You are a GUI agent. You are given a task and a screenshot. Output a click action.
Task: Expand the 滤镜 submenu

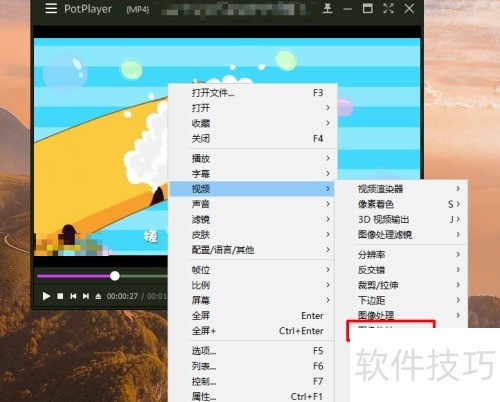click(253, 219)
